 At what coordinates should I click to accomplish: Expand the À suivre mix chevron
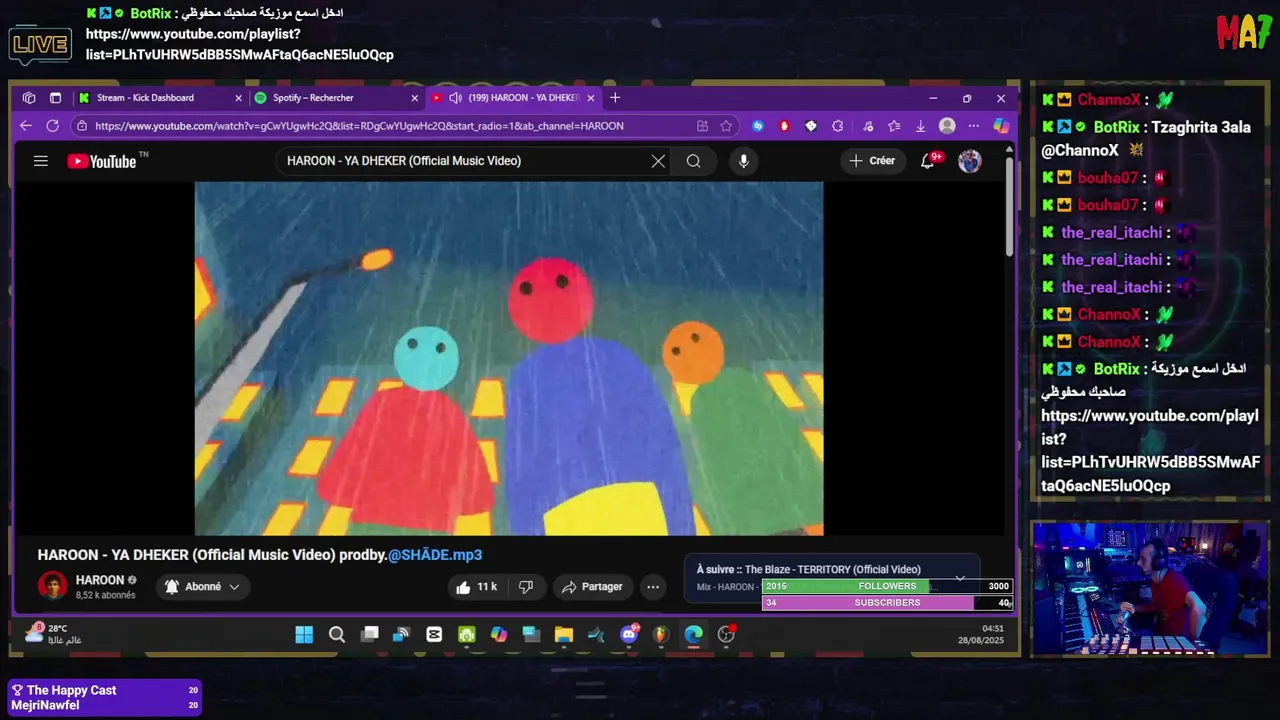click(960, 578)
